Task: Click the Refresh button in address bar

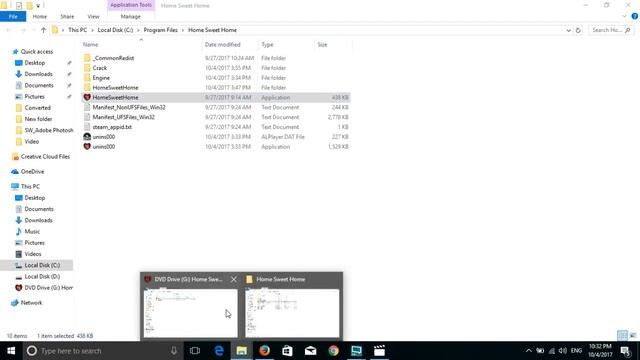Action: coord(578,30)
